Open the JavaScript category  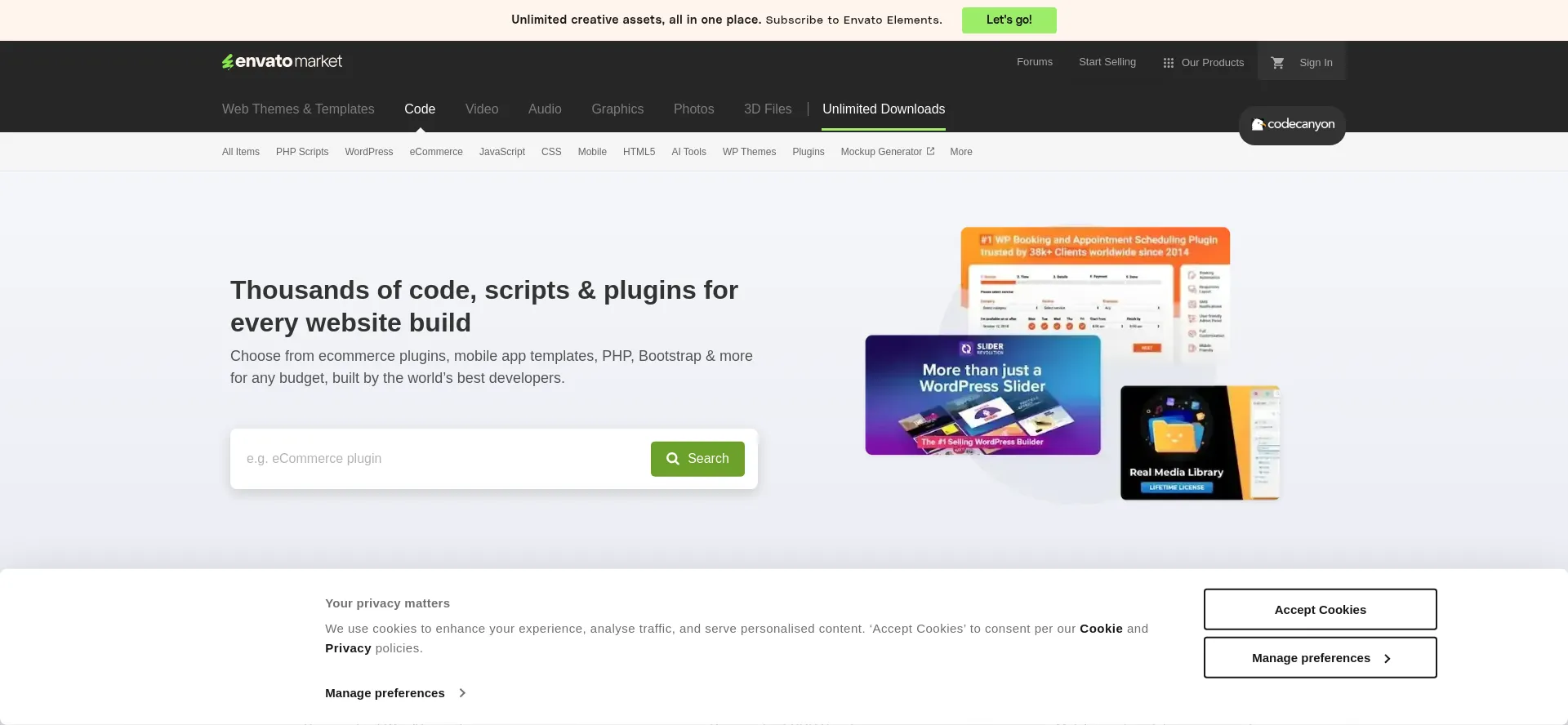(x=502, y=152)
